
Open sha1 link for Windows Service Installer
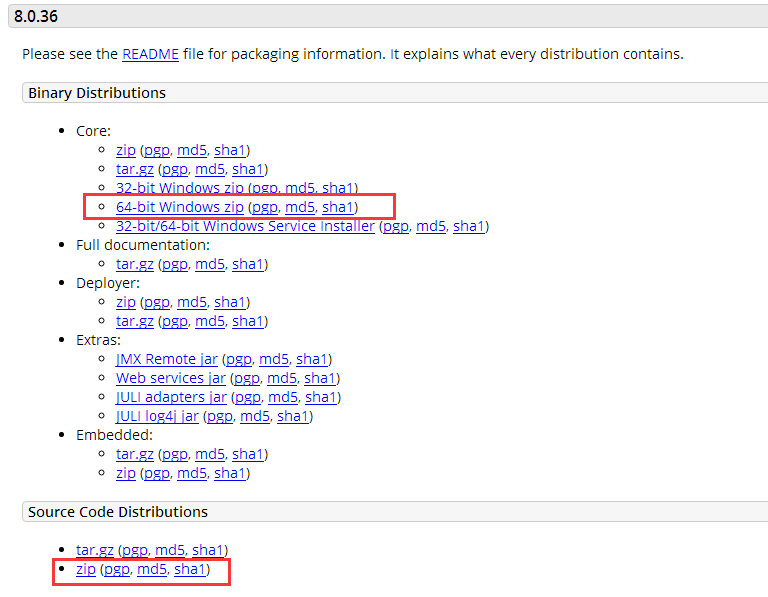coord(469,226)
